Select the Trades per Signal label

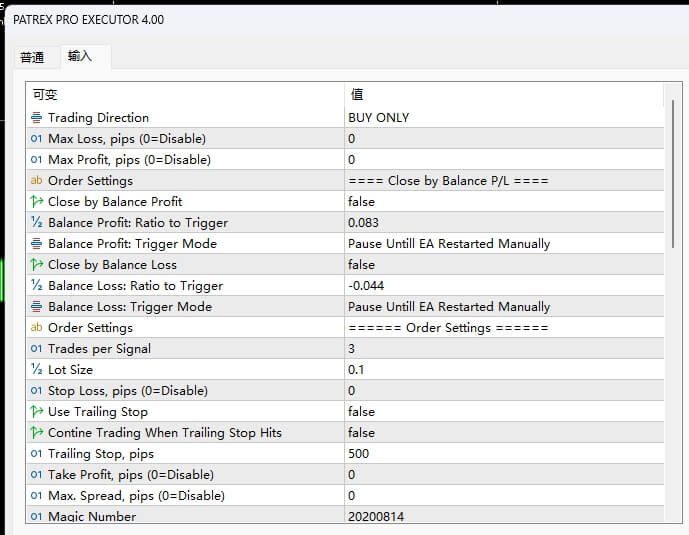pyautogui.click(x=99, y=349)
